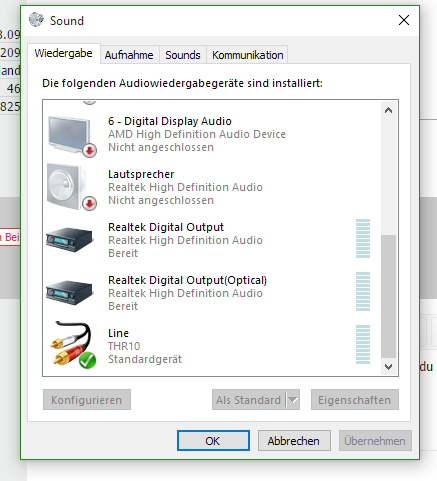
Task: Click the Realtek Digital Output(Optical) device icon
Action: coord(69,293)
